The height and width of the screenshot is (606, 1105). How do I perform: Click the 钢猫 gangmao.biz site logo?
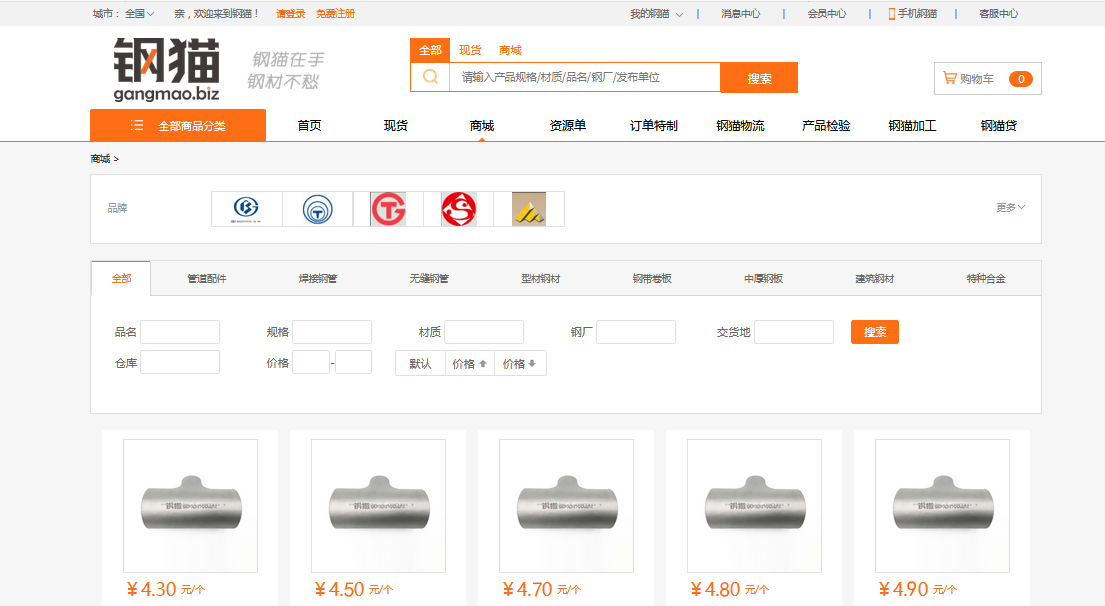coord(167,69)
